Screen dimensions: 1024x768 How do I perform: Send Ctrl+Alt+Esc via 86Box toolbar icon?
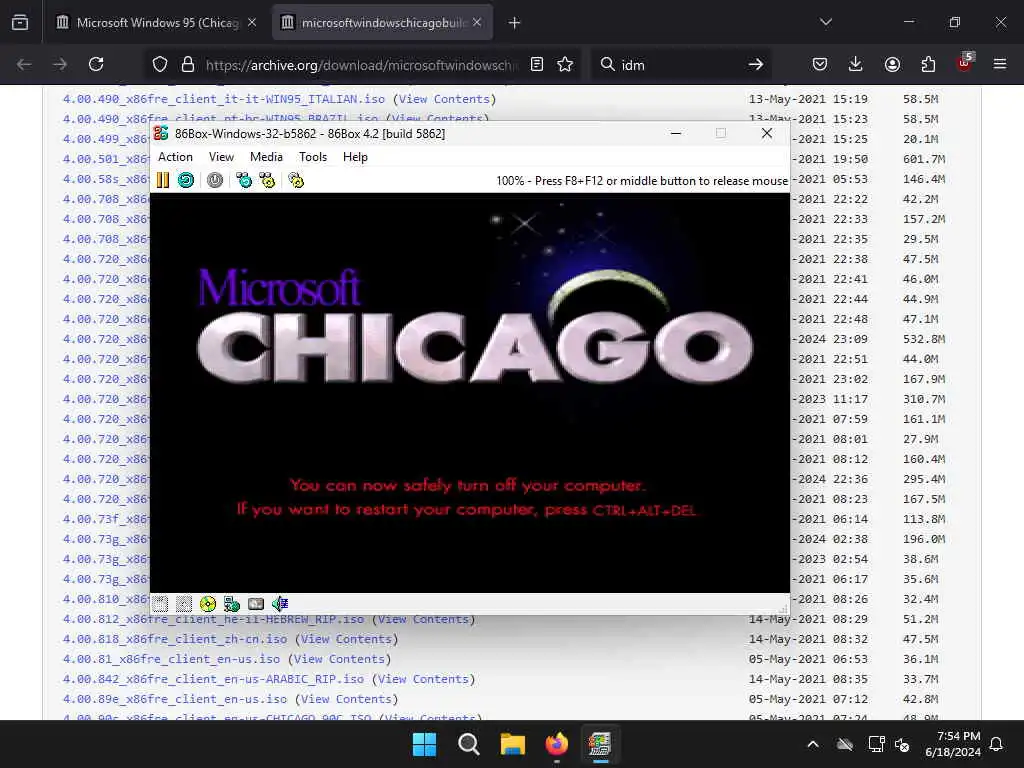267,180
